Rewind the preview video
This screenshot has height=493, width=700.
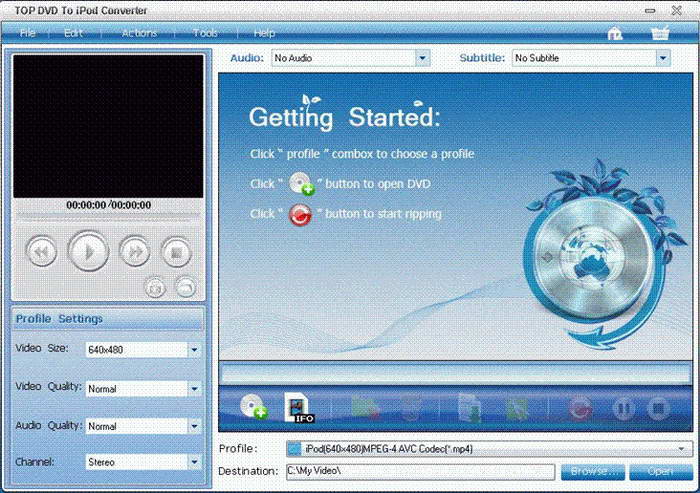41,252
